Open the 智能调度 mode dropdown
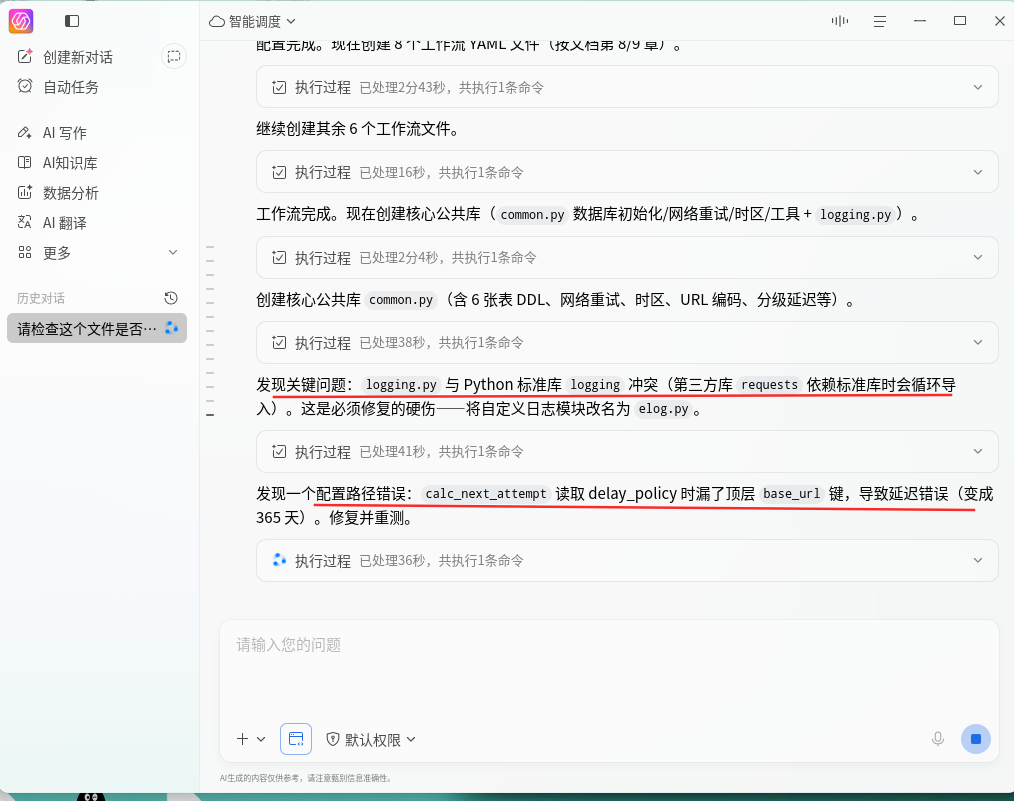1014x801 pixels. pyautogui.click(x=252, y=21)
